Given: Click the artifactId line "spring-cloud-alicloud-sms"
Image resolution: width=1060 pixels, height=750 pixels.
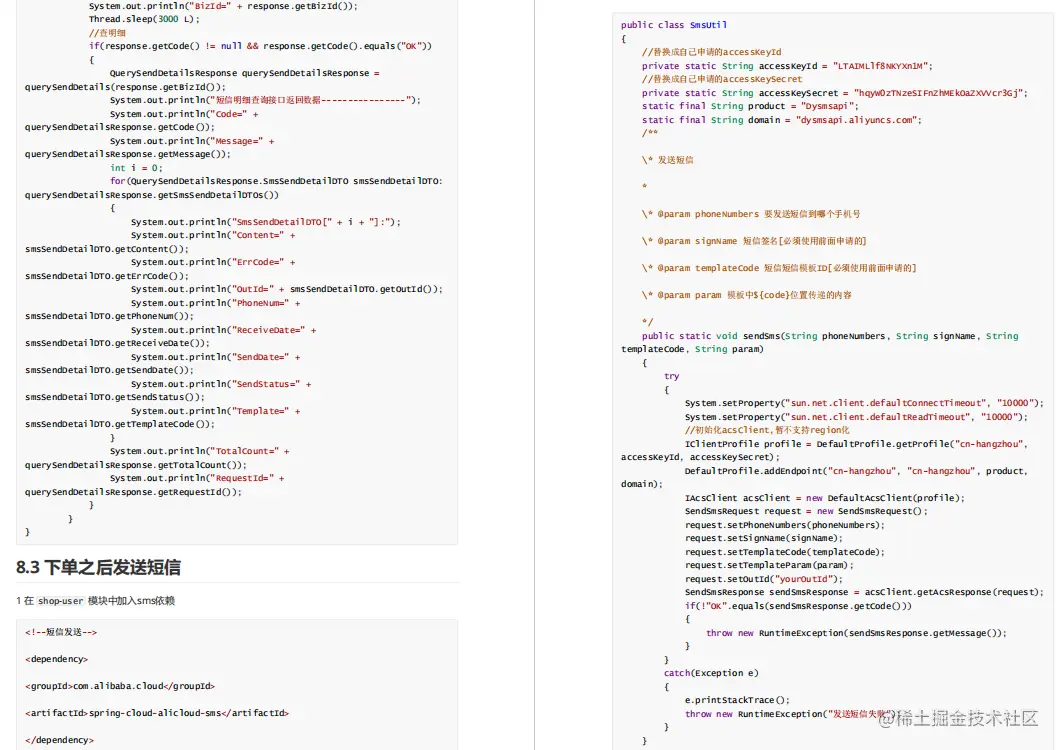Looking at the screenshot, I should click(x=157, y=713).
